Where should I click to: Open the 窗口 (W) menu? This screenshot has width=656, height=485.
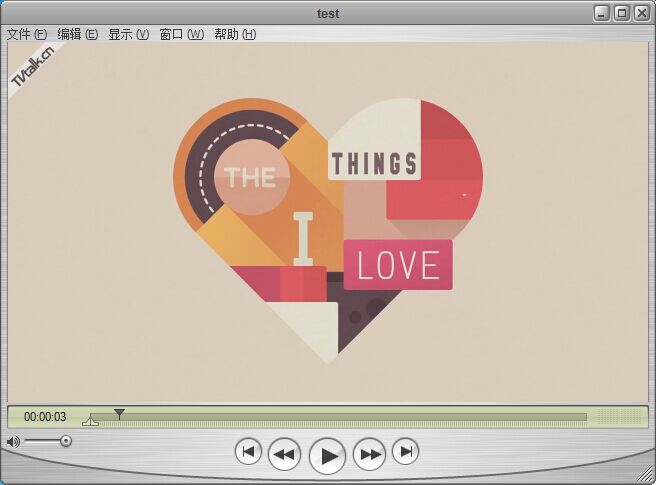click(x=182, y=34)
